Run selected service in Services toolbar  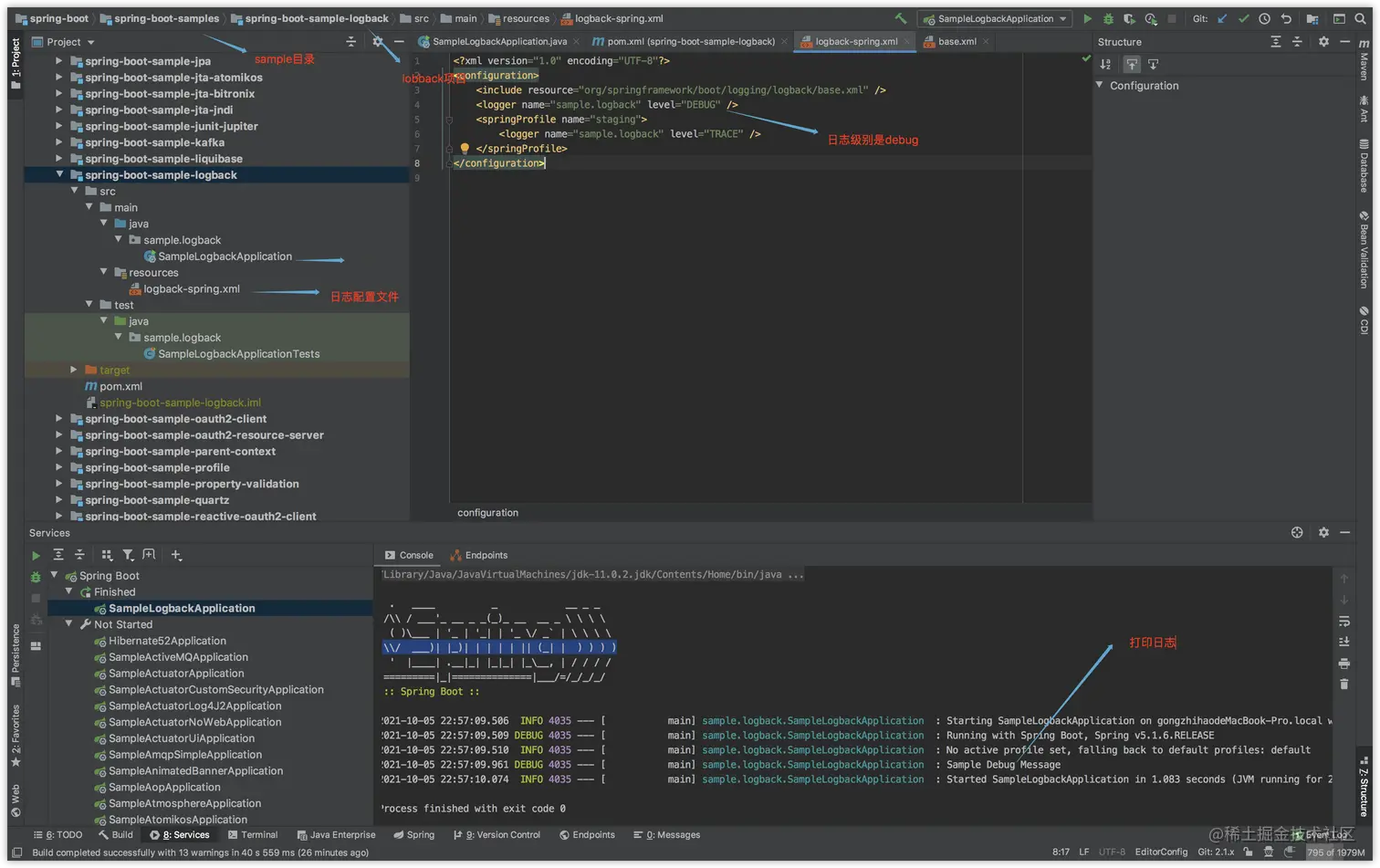pos(36,555)
